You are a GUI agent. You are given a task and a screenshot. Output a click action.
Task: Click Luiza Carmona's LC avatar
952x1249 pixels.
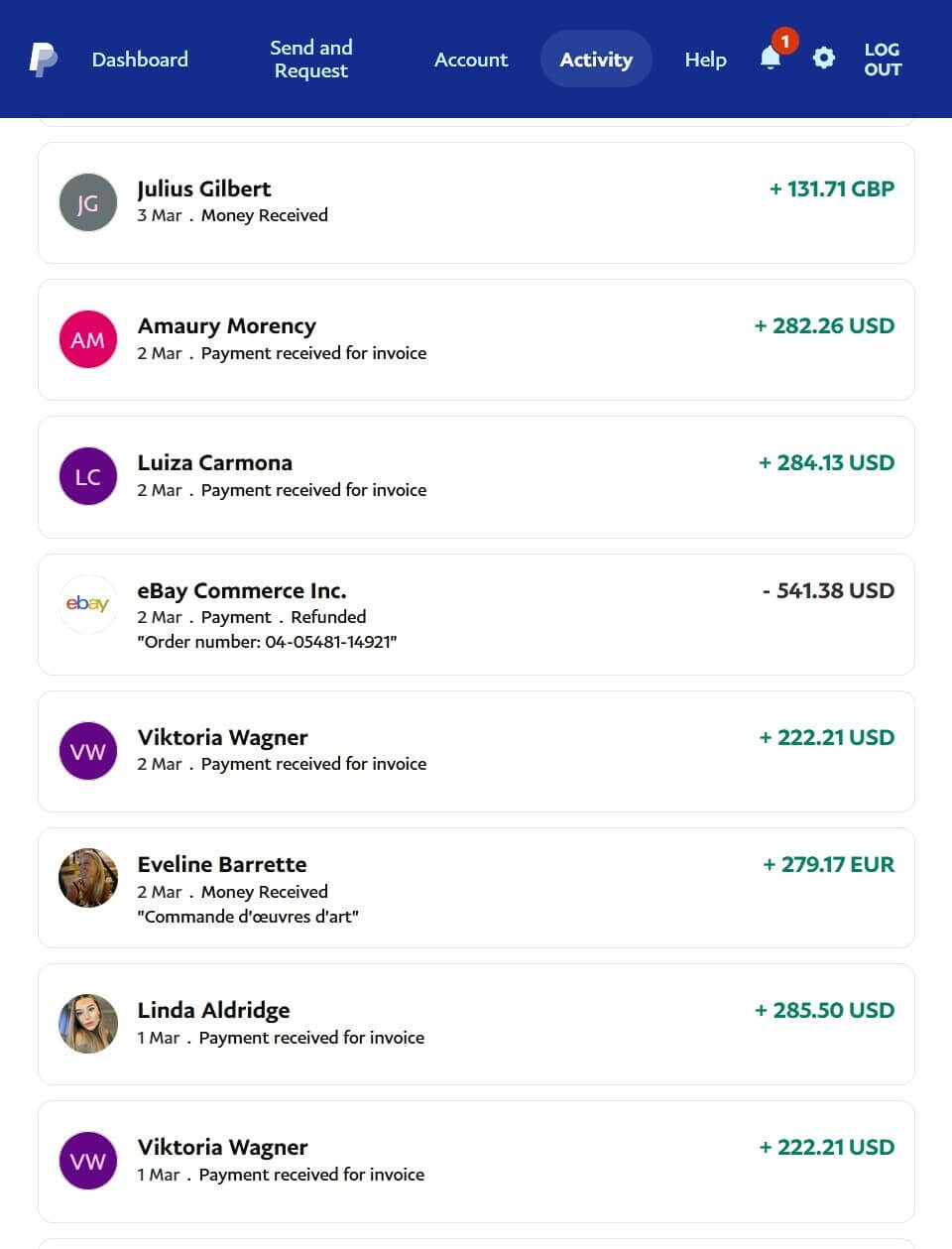pos(88,476)
